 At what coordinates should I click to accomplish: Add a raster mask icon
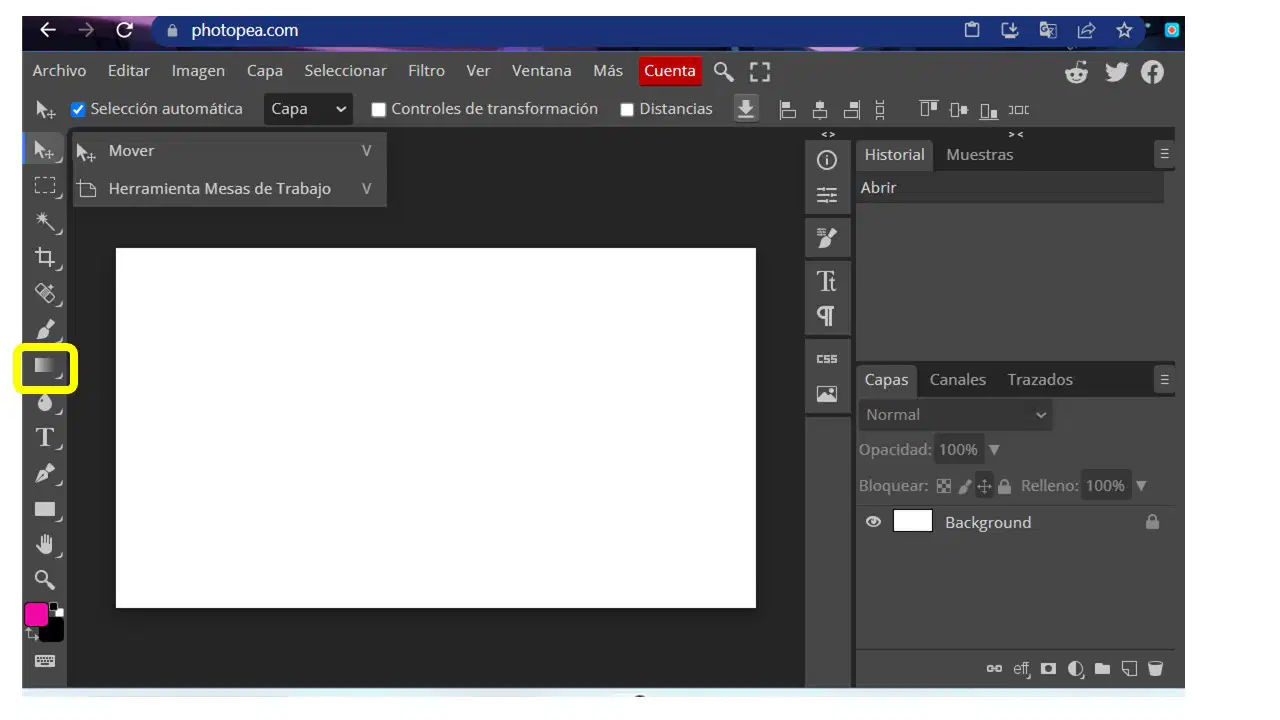point(1048,669)
